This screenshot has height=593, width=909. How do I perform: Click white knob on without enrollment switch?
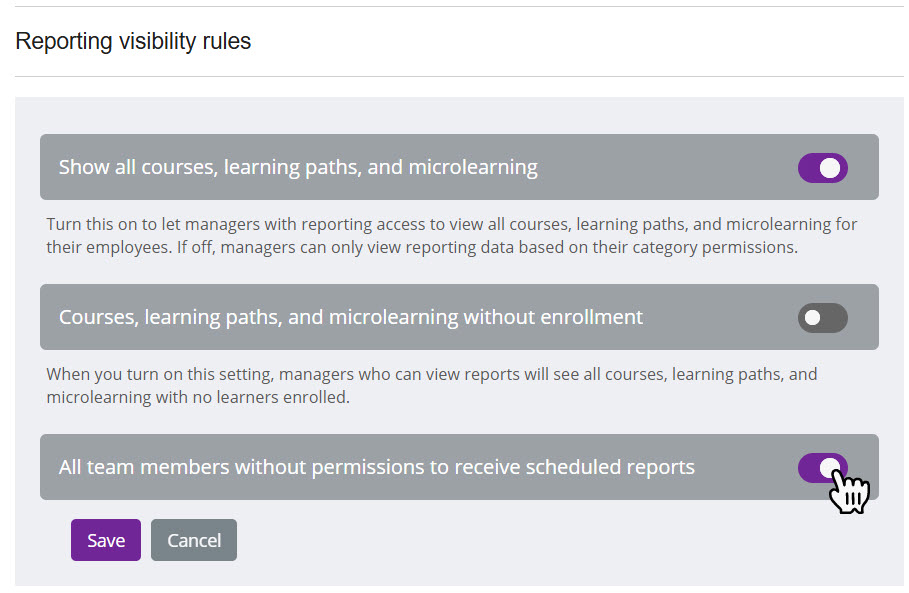pos(812,318)
